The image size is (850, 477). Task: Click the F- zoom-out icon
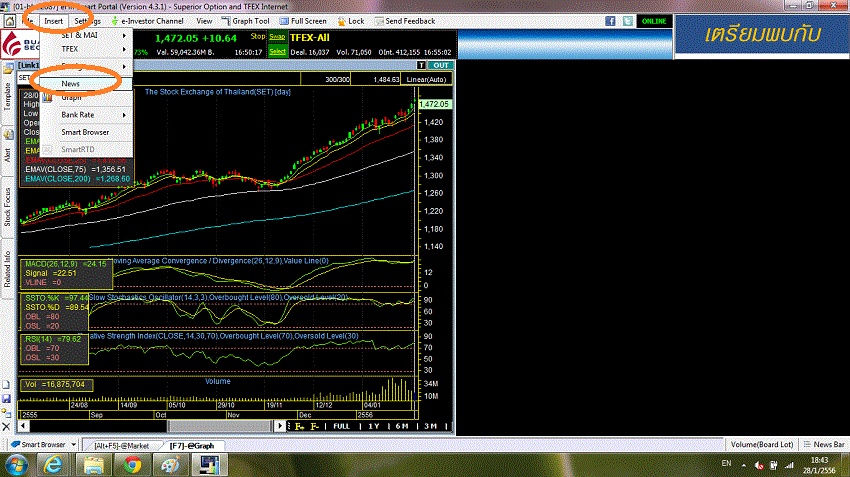(x=314, y=427)
